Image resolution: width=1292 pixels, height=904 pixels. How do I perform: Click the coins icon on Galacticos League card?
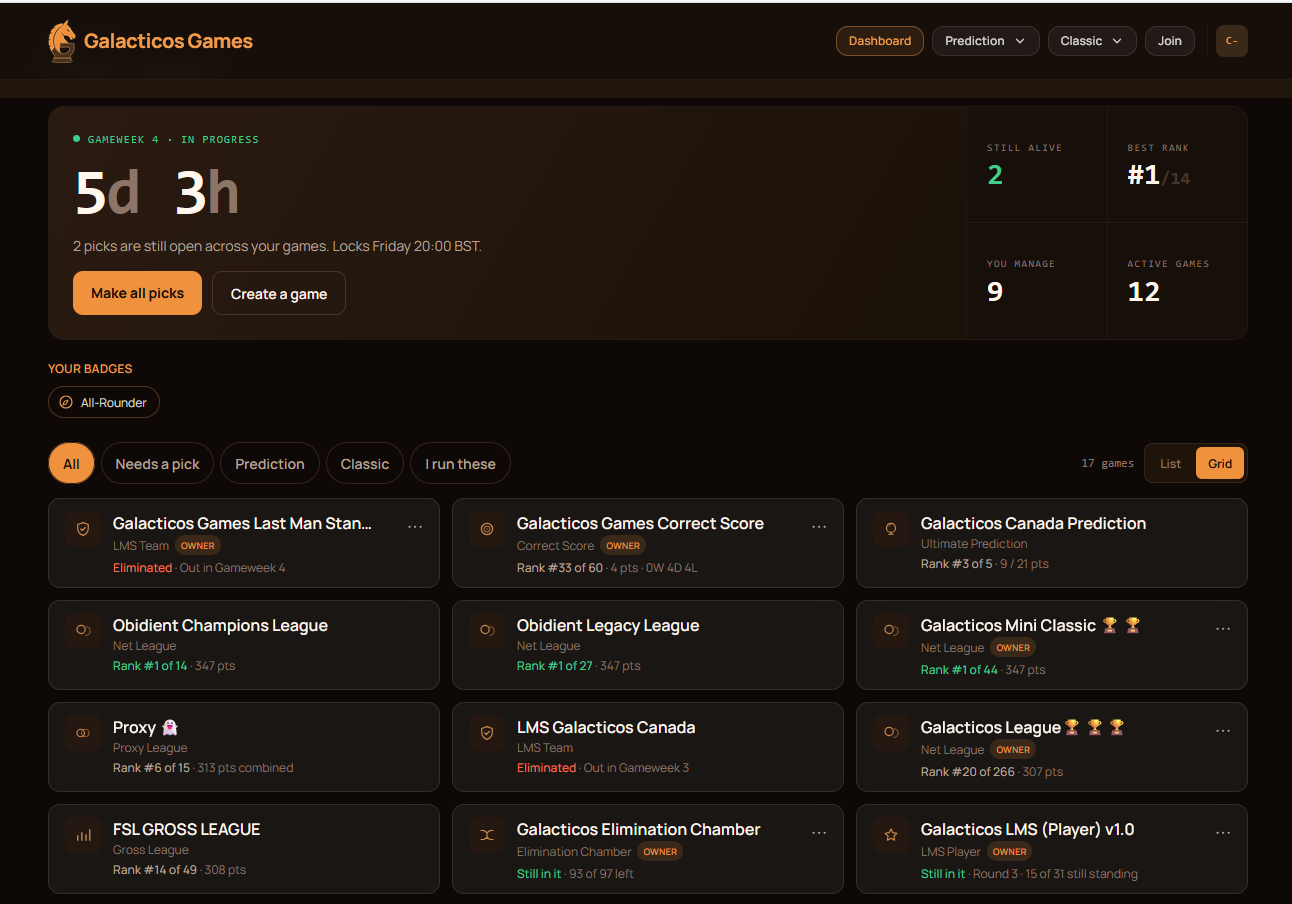pos(891,733)
